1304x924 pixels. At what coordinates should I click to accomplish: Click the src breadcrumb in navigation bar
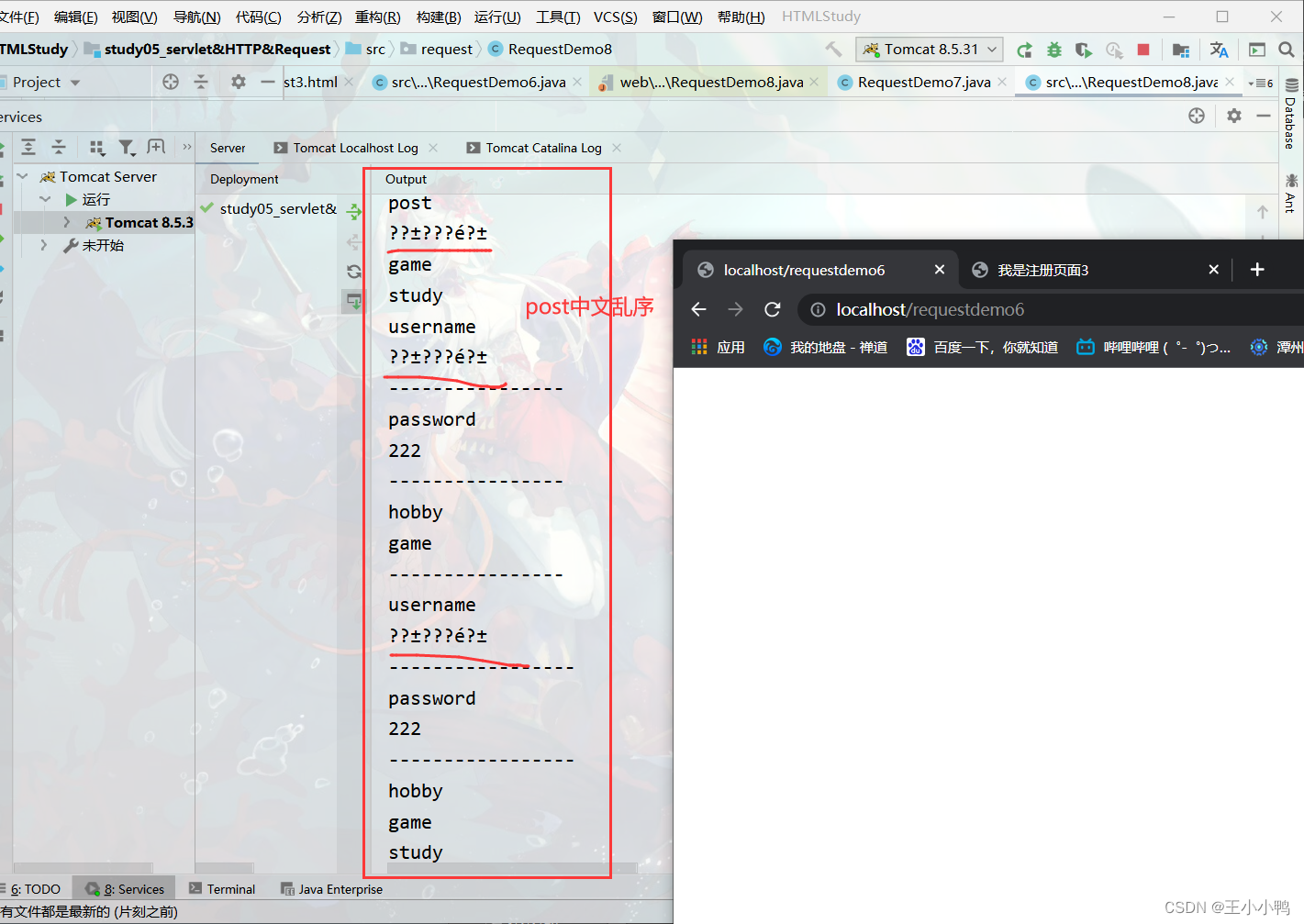pyautogui.click(x=366, y=49)
